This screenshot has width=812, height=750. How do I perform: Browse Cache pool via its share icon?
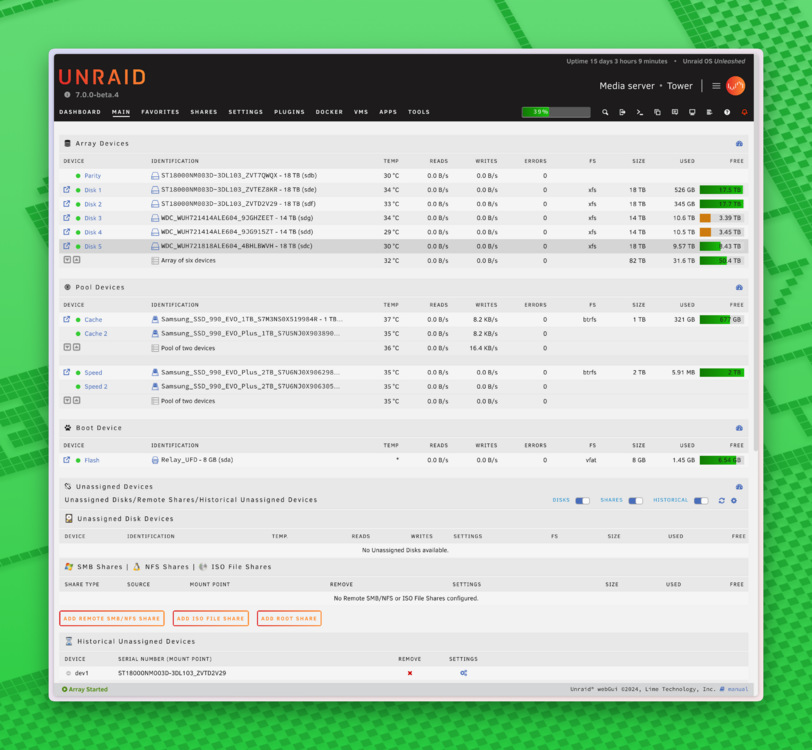(67, 320)
